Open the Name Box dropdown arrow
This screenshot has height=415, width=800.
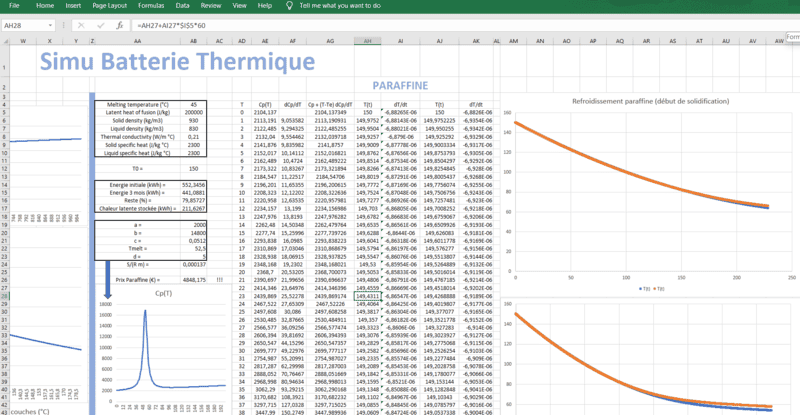coord(50,25)
